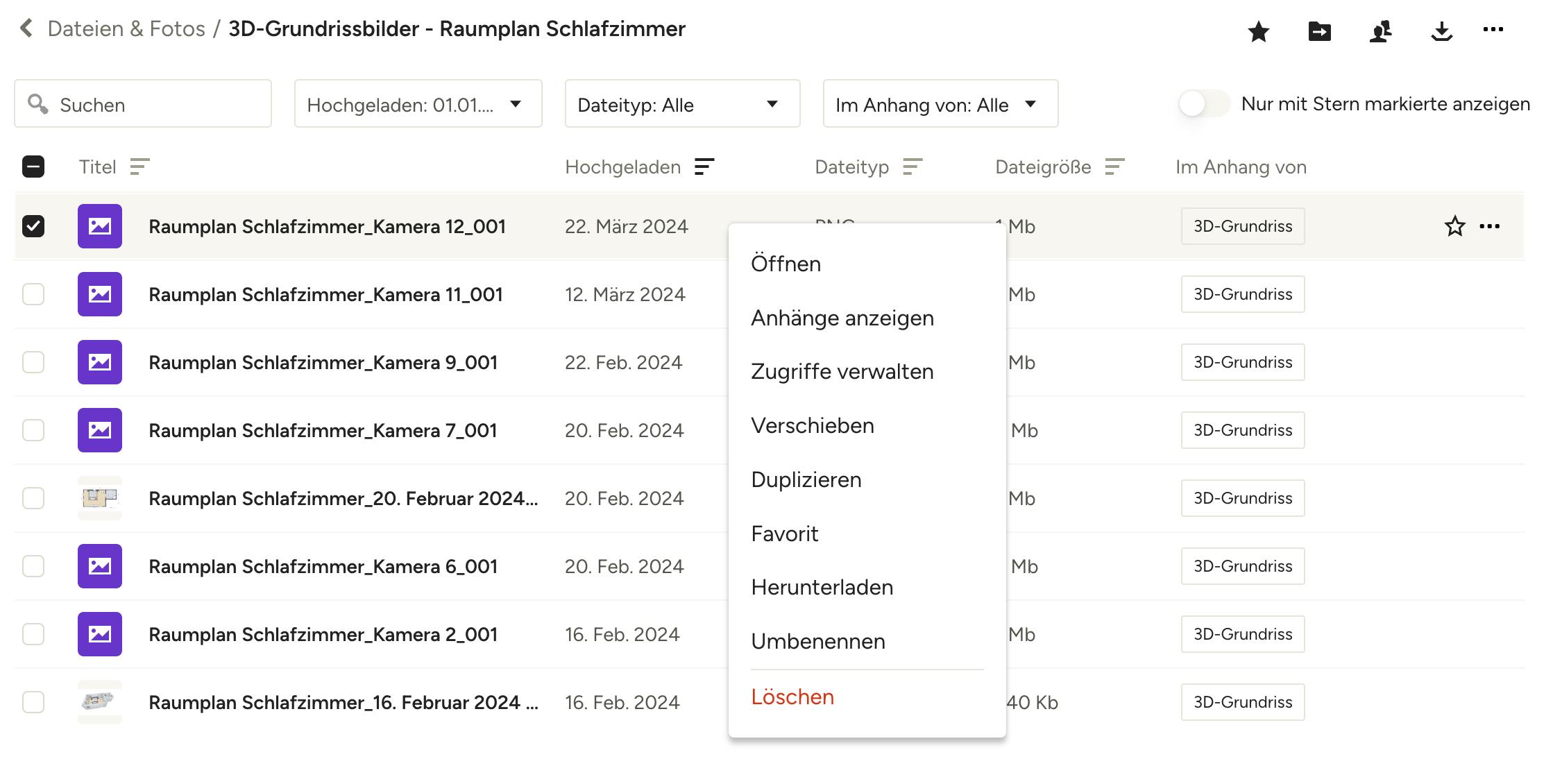Click 3D-Grundriss tag on 20. Februar 2024 file row

1243,498
